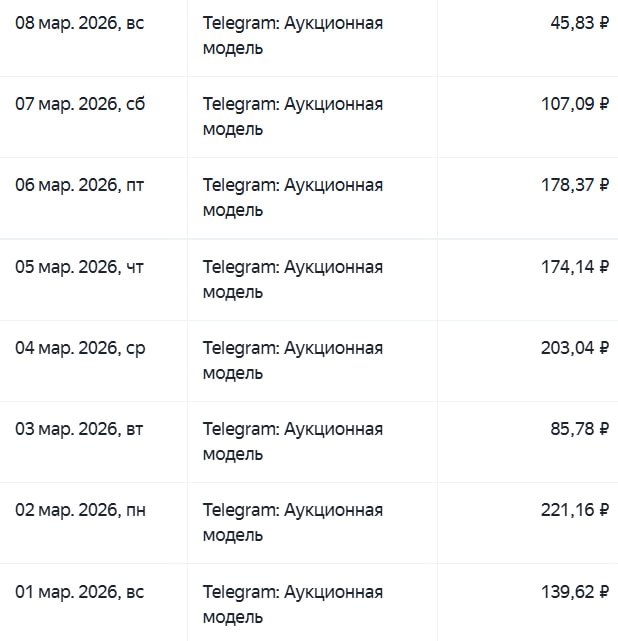Select the 07 мар. 2026, сб date
Screen dimensions: 618x641
pyautogui.click(x=80, y=104)
